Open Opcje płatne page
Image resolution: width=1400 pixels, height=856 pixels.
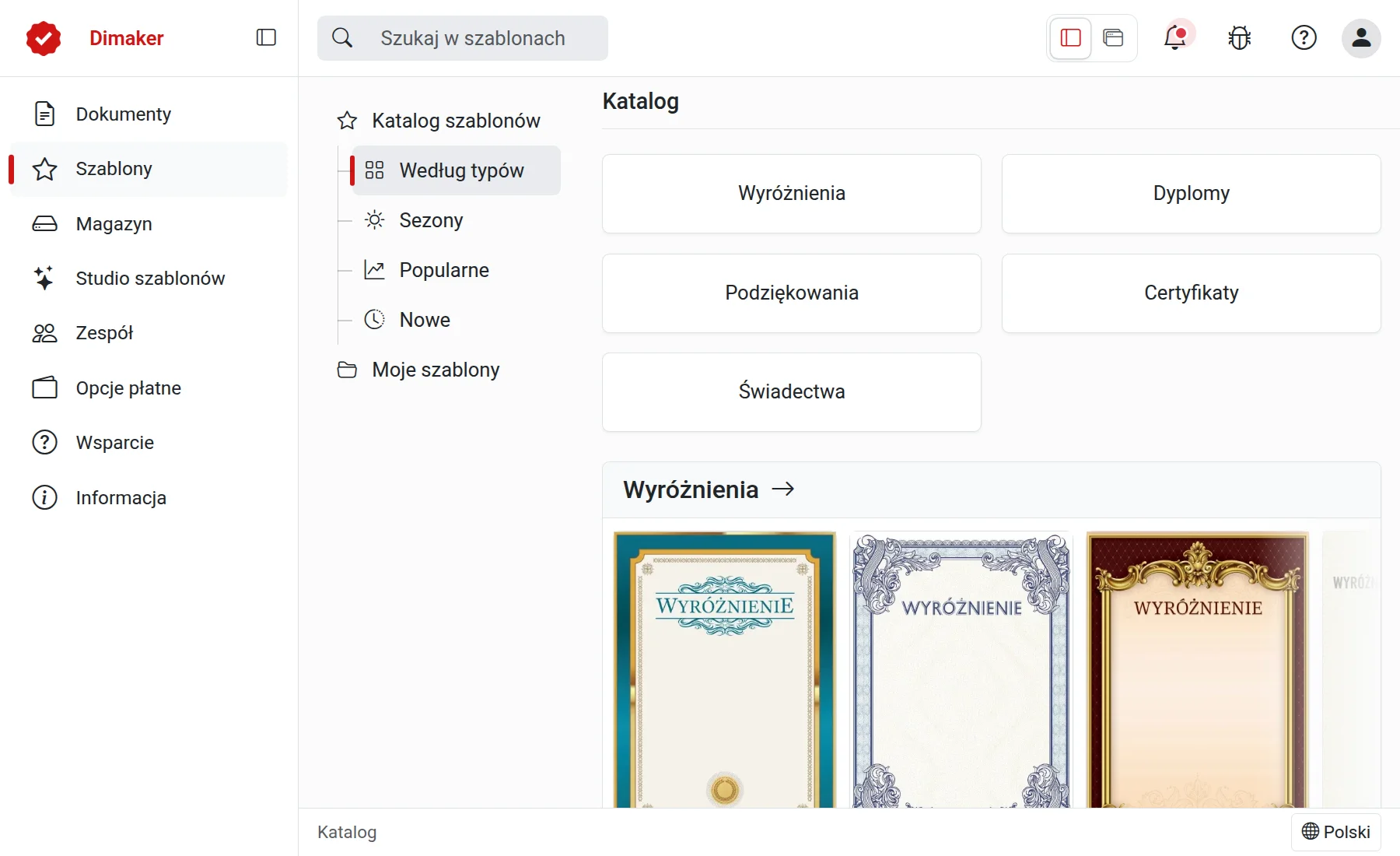coord(148,388)
